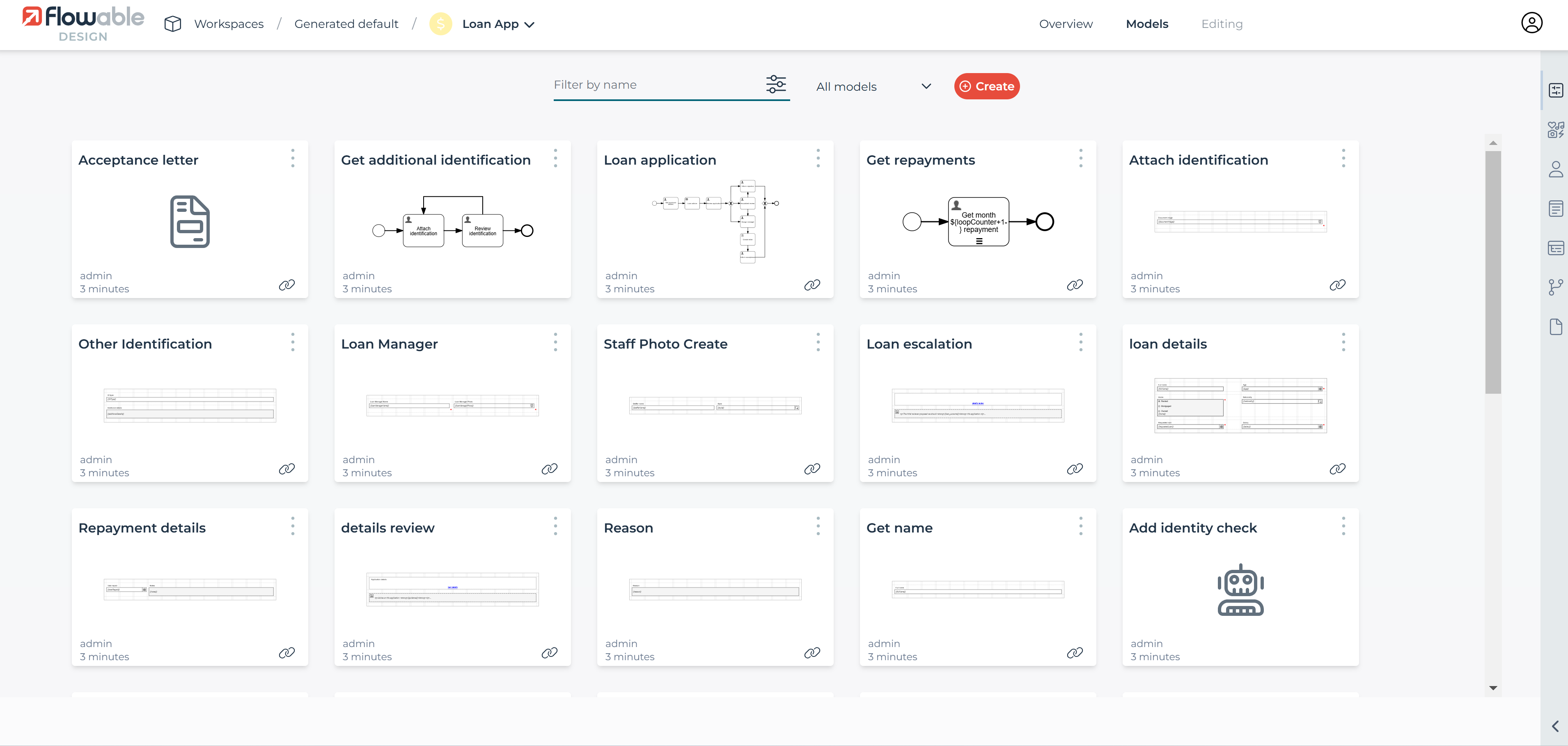Viewport: 1568px width, 746px height.
Task: Open the model settings sidebar icon
Action: 1555,91
